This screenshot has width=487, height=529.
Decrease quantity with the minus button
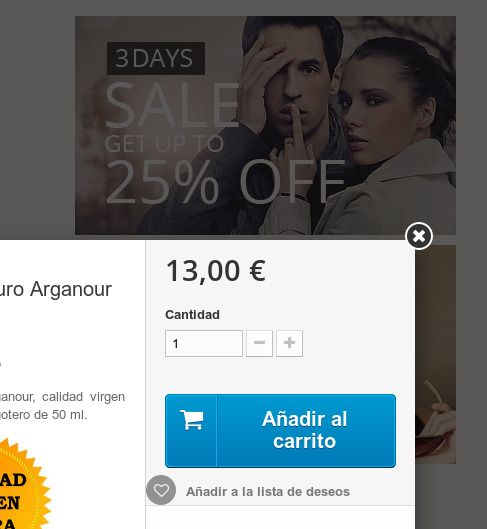tap(259, 343)
